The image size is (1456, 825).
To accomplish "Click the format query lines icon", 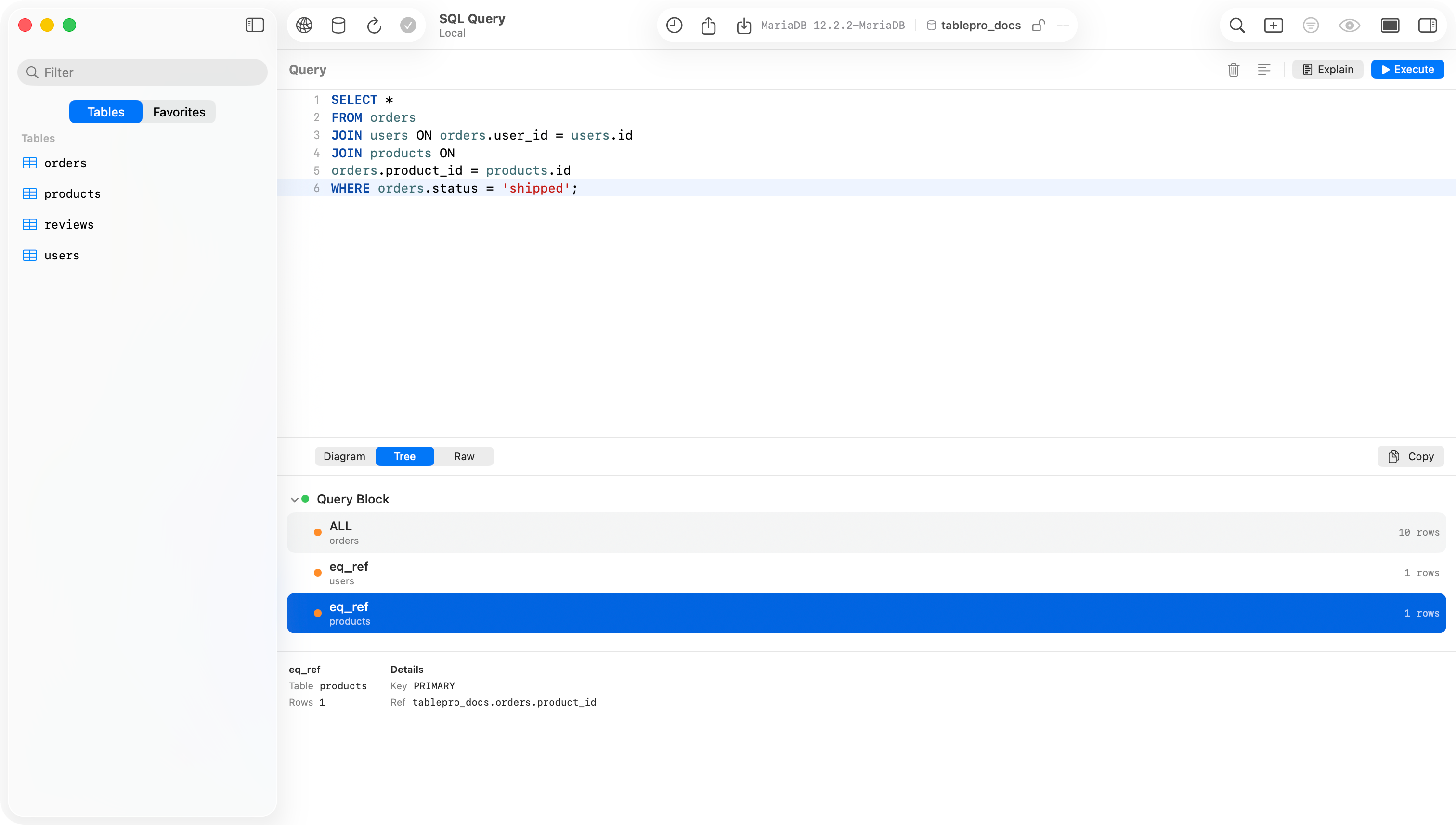I will (1264, 70).
